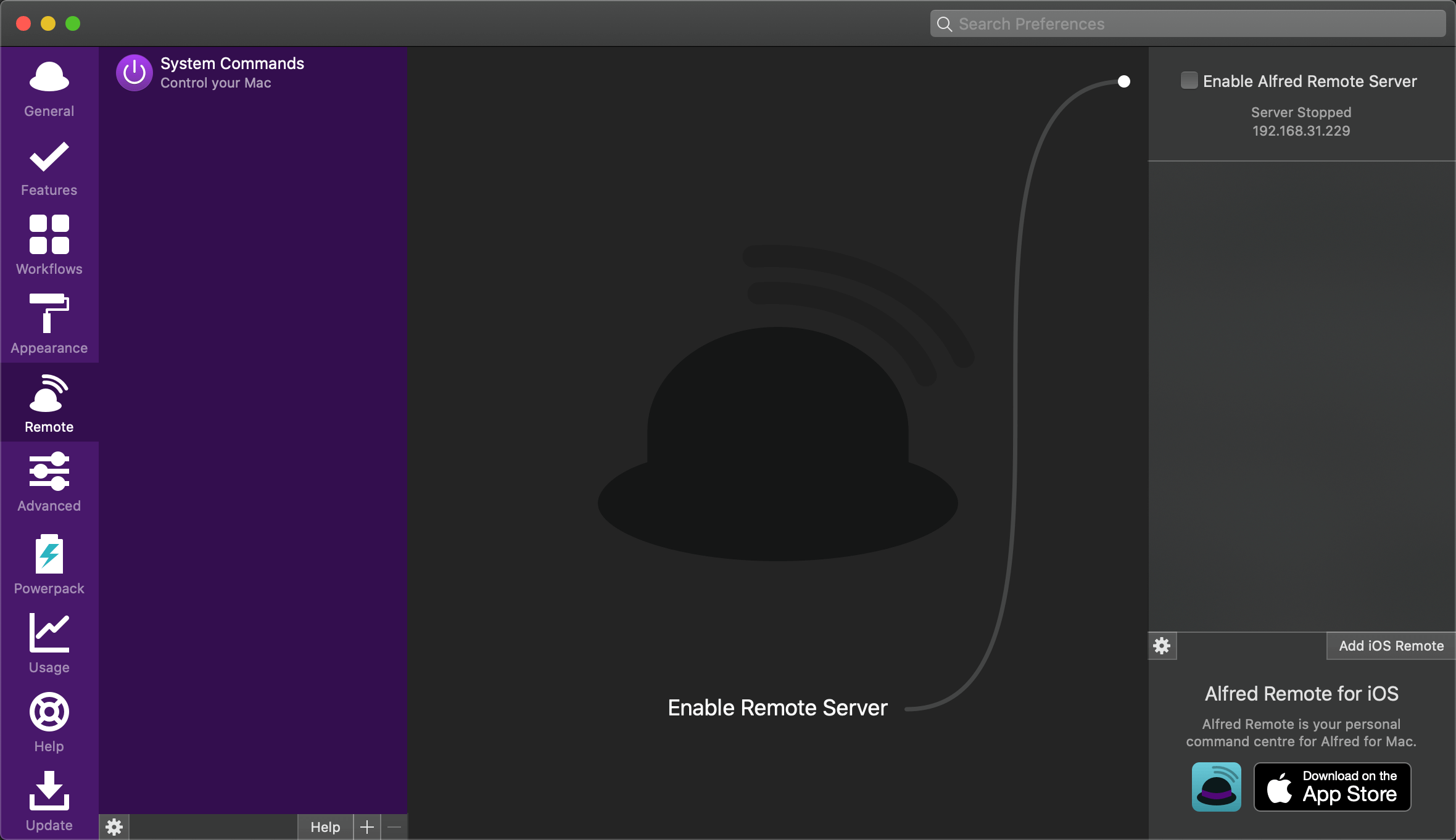The width and height of the screenshot is (1456, 840).
Task: Open the Powerpack battery section
Action: tap(49, 564)
